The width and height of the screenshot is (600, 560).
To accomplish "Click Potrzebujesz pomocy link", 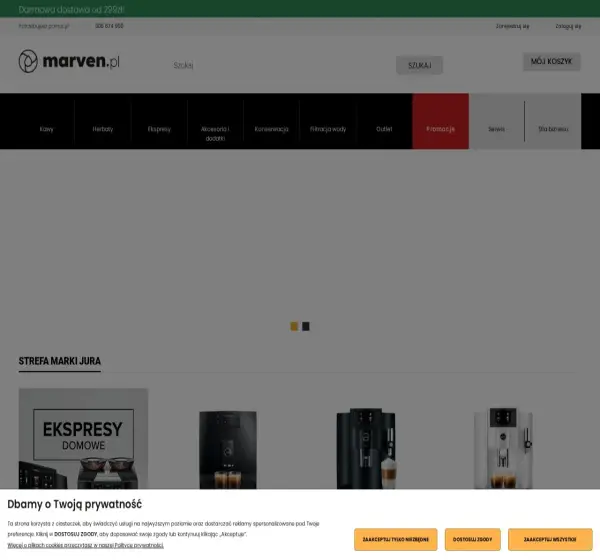I will tap(44, 26).
